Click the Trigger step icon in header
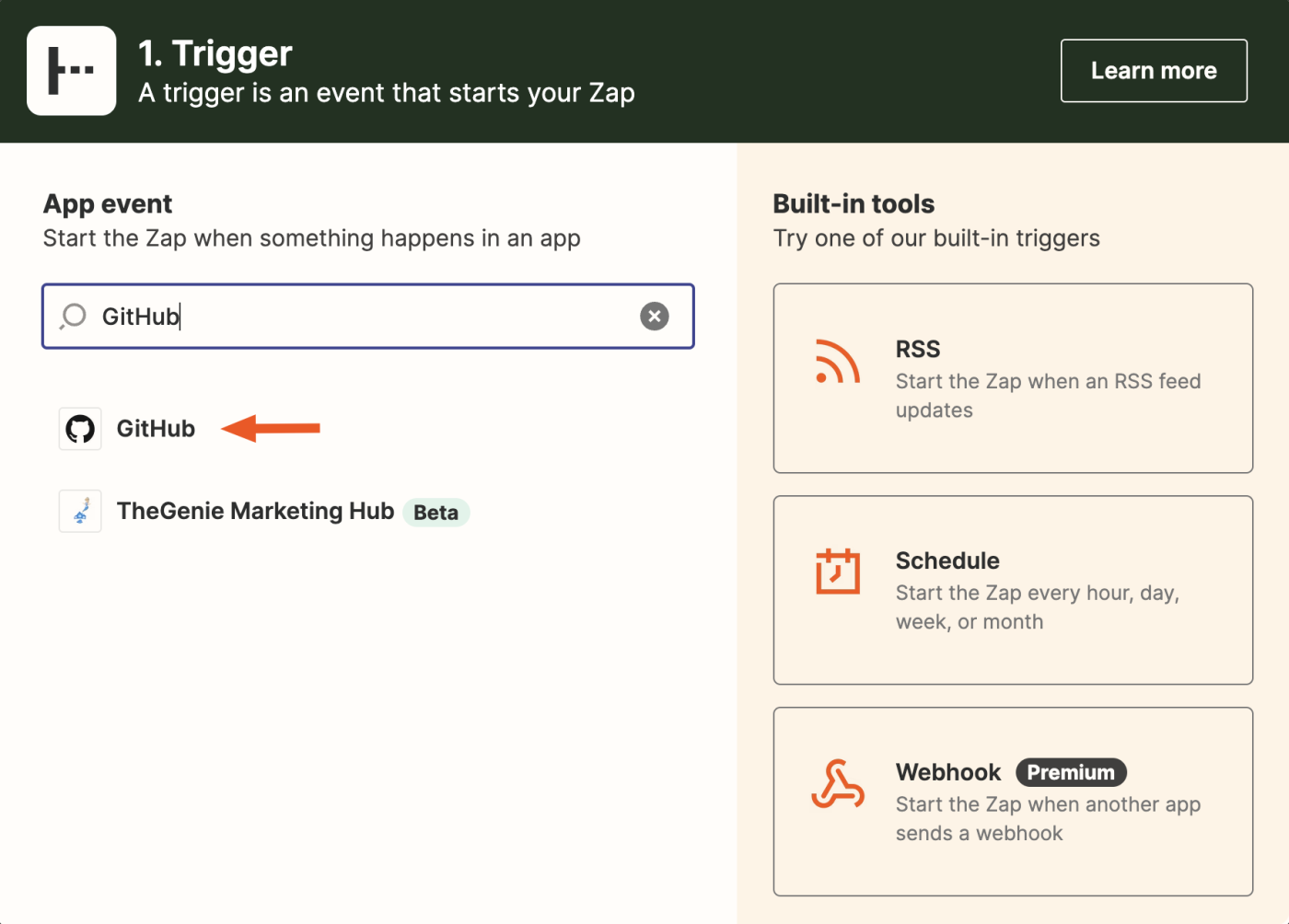Image resolution: width=1289 pixels, height=924 pixels. [72, 71]
